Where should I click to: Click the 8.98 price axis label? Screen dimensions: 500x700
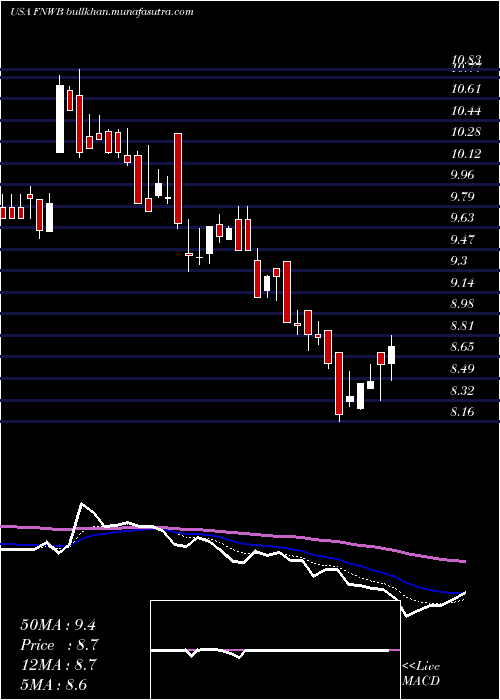462,304
